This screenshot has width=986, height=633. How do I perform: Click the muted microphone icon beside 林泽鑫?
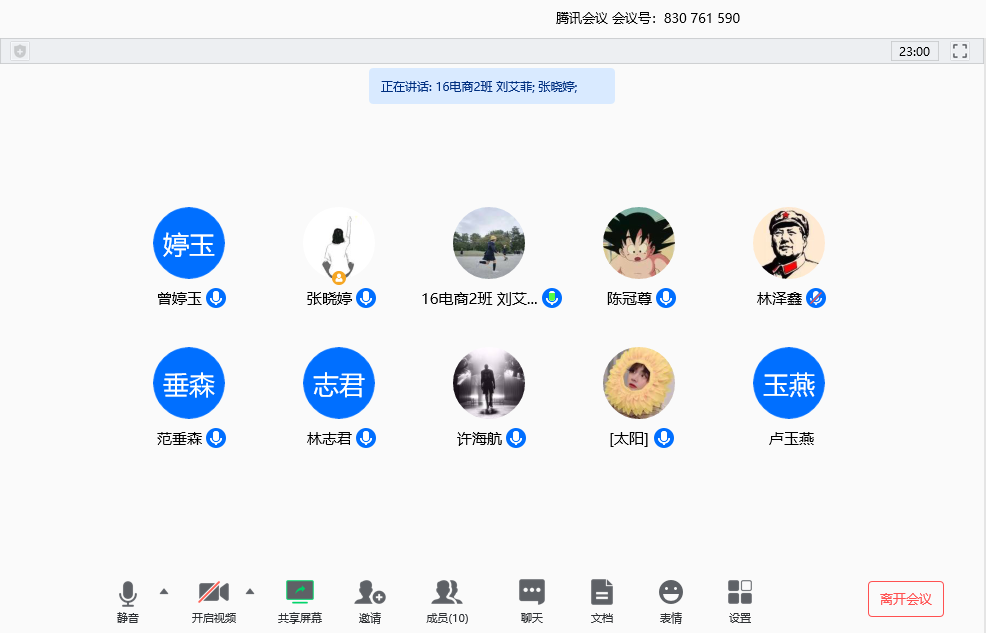(816, 298)
